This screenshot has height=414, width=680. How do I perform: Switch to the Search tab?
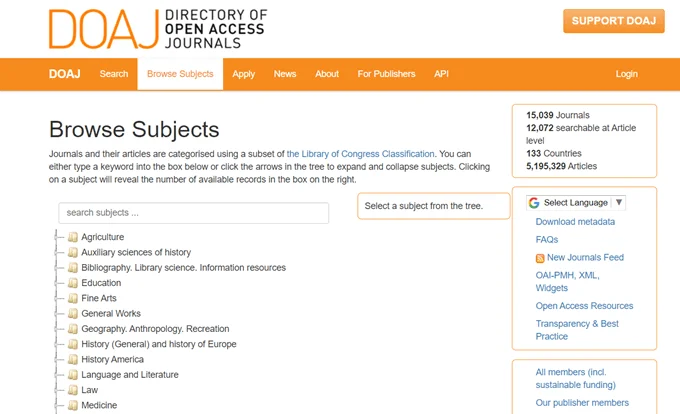(114, 74)
